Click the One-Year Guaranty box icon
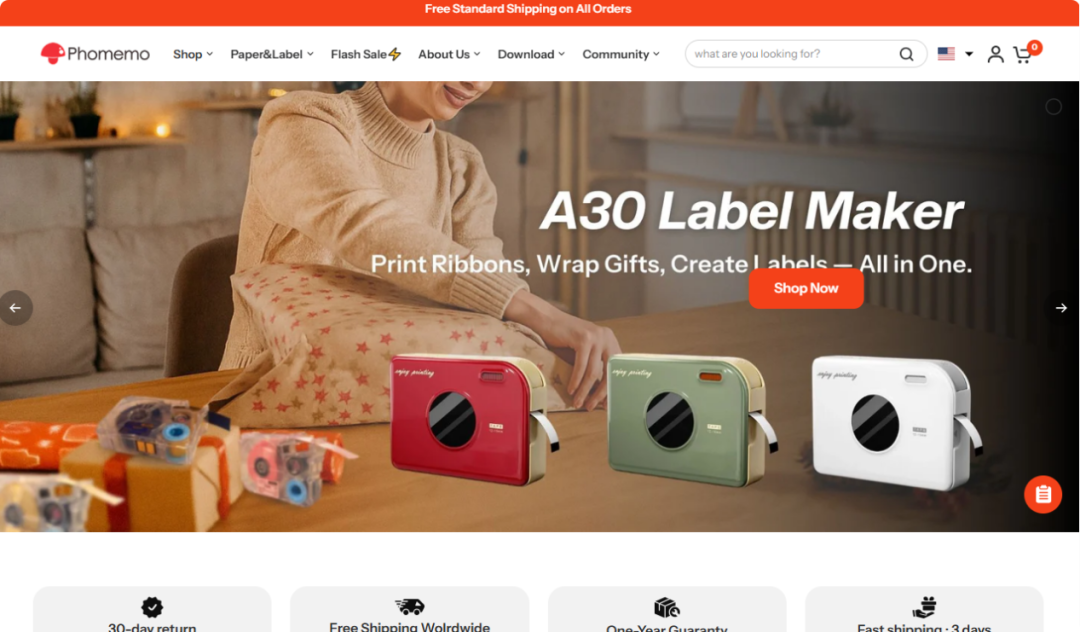Viewport: 1080px width, 632px height. [667, 608]
